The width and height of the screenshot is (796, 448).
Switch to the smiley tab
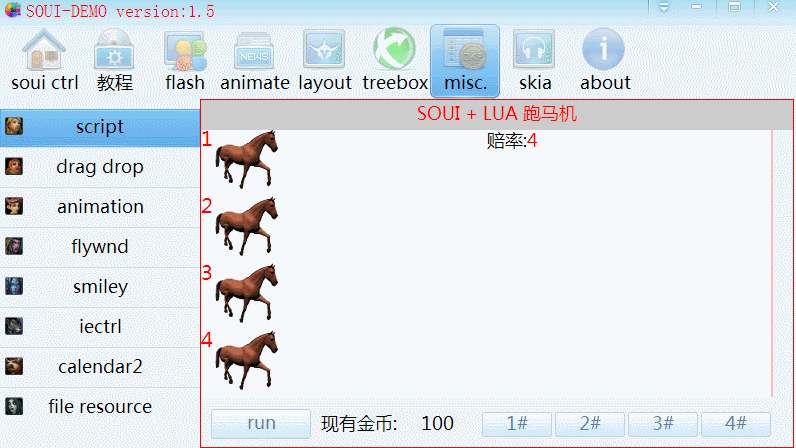100,287
